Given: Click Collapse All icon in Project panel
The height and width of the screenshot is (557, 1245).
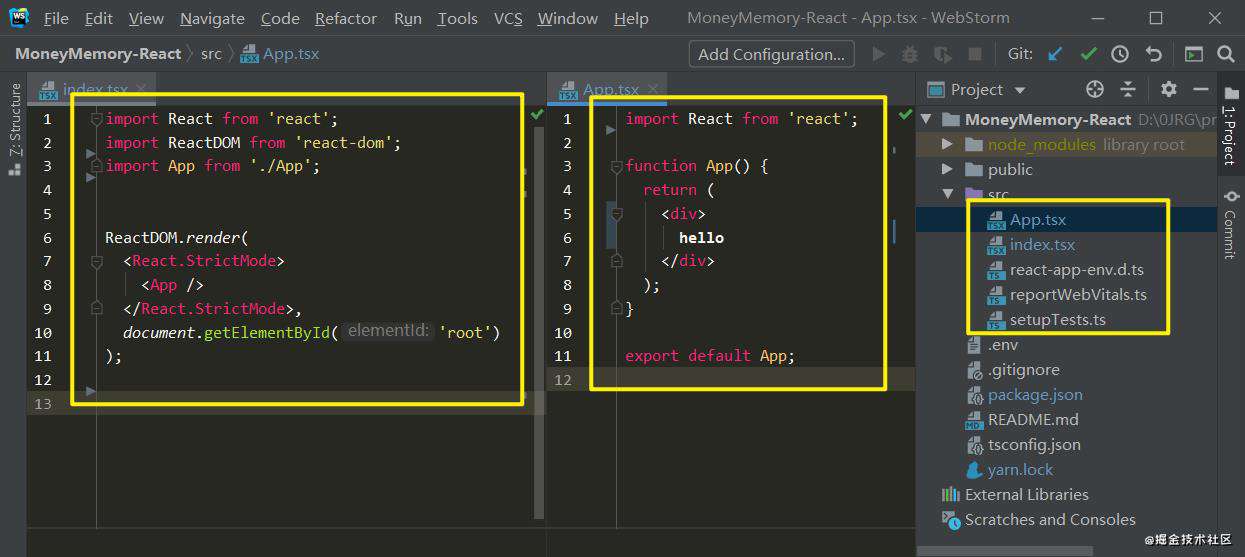Looking at the screenshot, I should (1128, 89).
